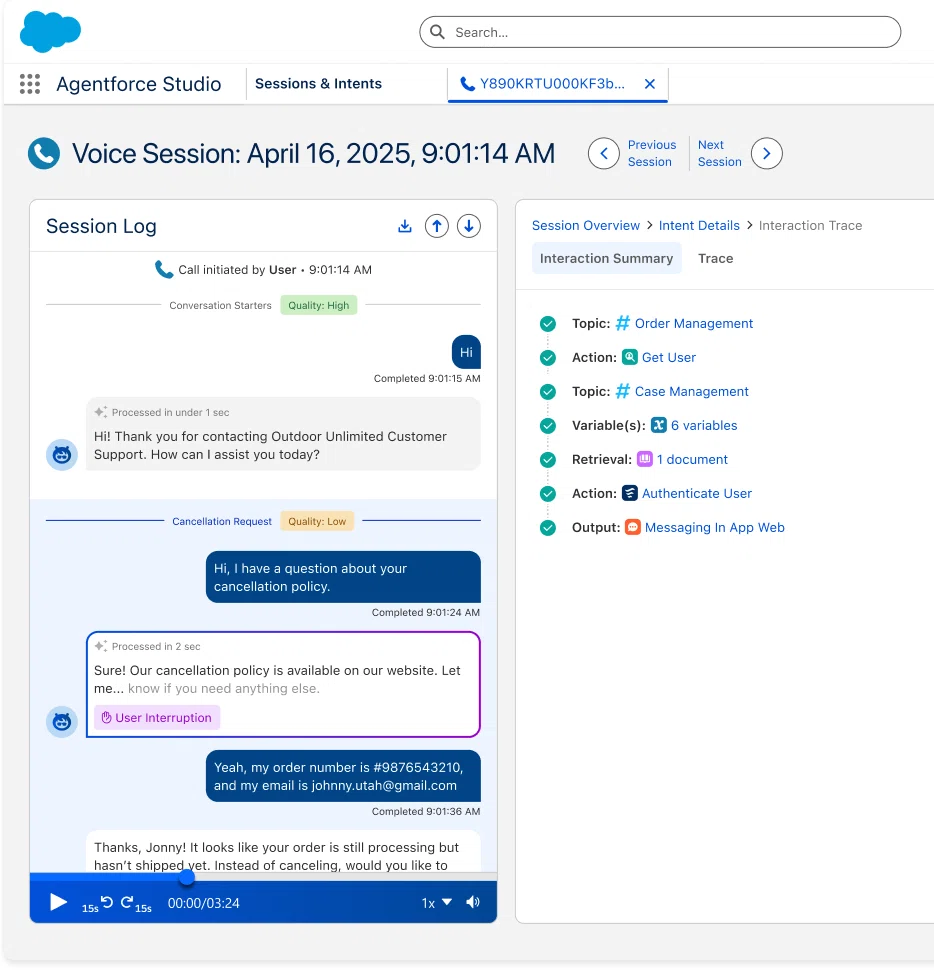Click the 00:00/03:24 playback time
The width and height of the screenshot is (934, 970).
(204, 903)
